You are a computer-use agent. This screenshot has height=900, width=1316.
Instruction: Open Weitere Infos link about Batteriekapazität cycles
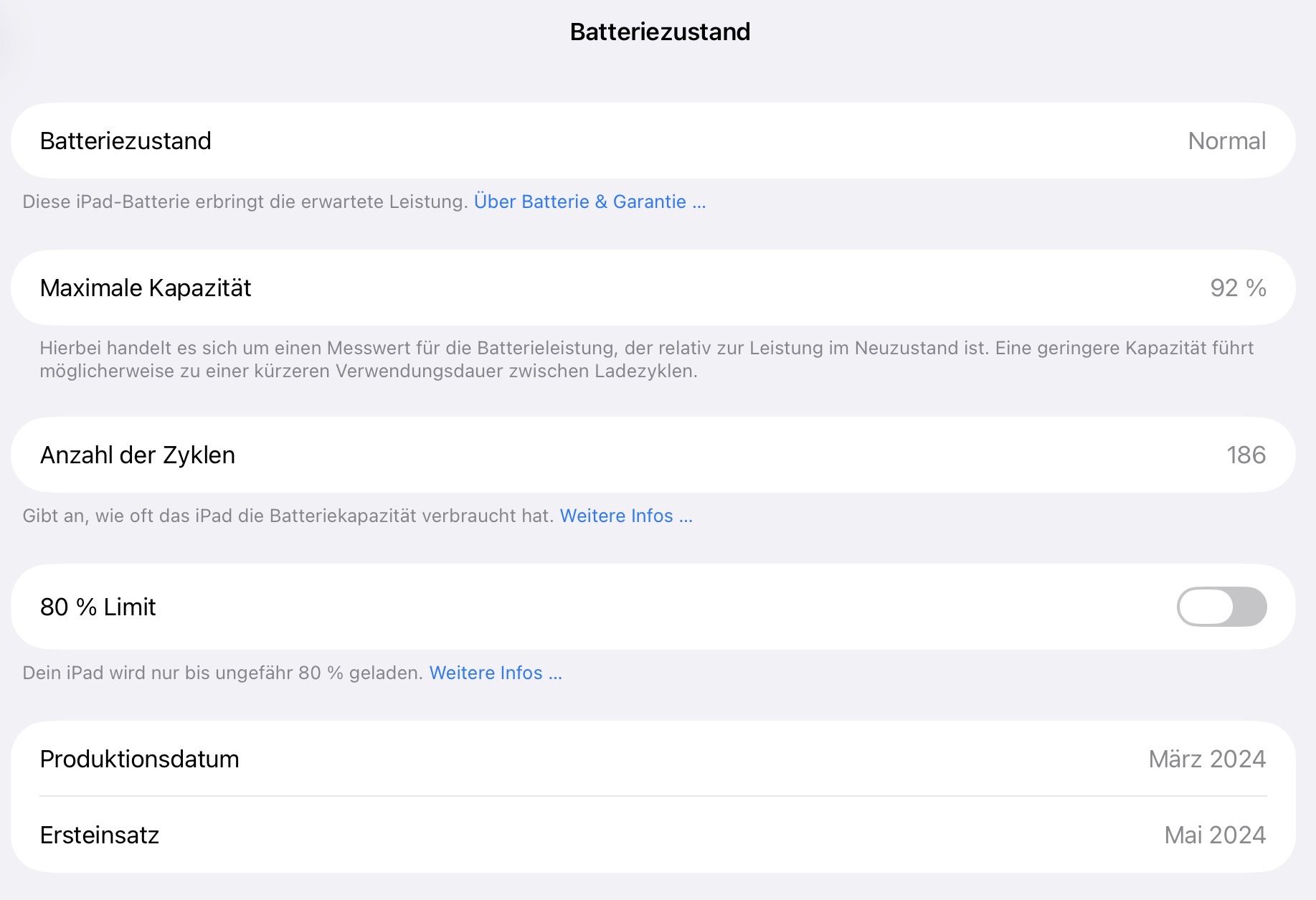[626, 516]
